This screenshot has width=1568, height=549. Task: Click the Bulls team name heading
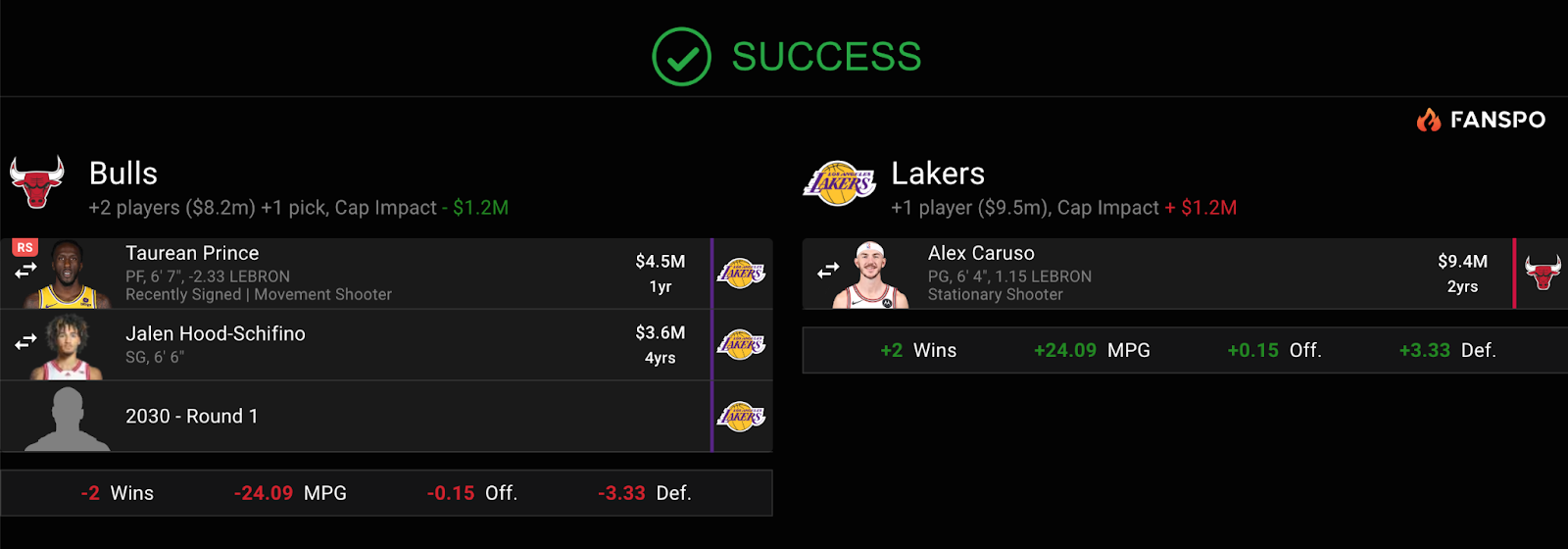click(123, 174)
